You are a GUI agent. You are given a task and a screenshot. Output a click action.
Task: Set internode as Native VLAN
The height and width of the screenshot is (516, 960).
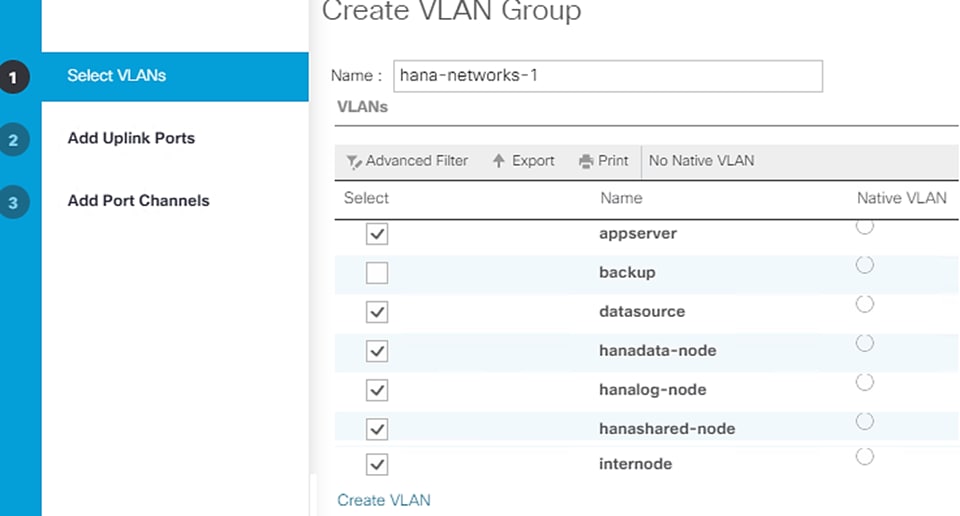[865, 457]
